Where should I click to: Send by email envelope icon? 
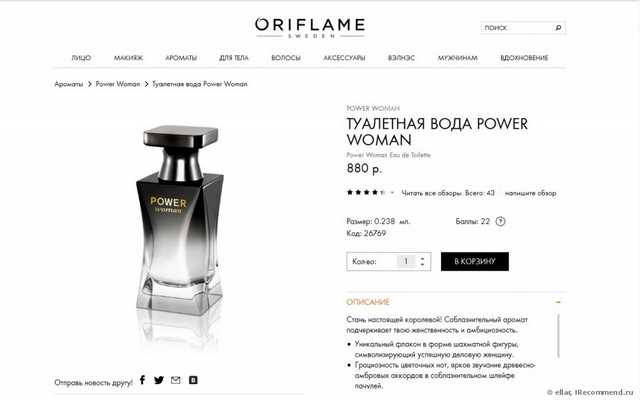(x=176, y=380)
